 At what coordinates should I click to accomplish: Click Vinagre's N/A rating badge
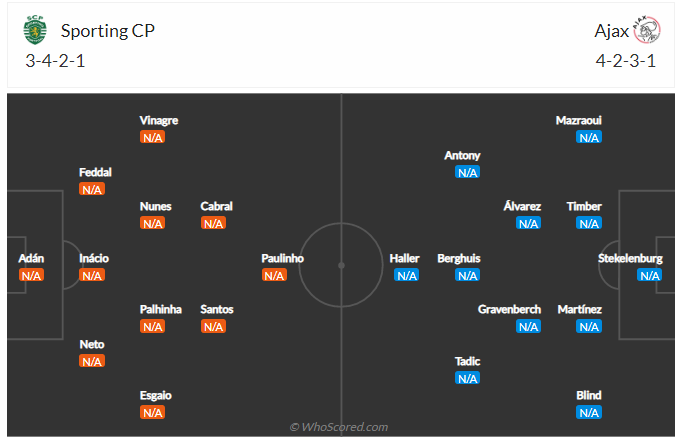152,137
